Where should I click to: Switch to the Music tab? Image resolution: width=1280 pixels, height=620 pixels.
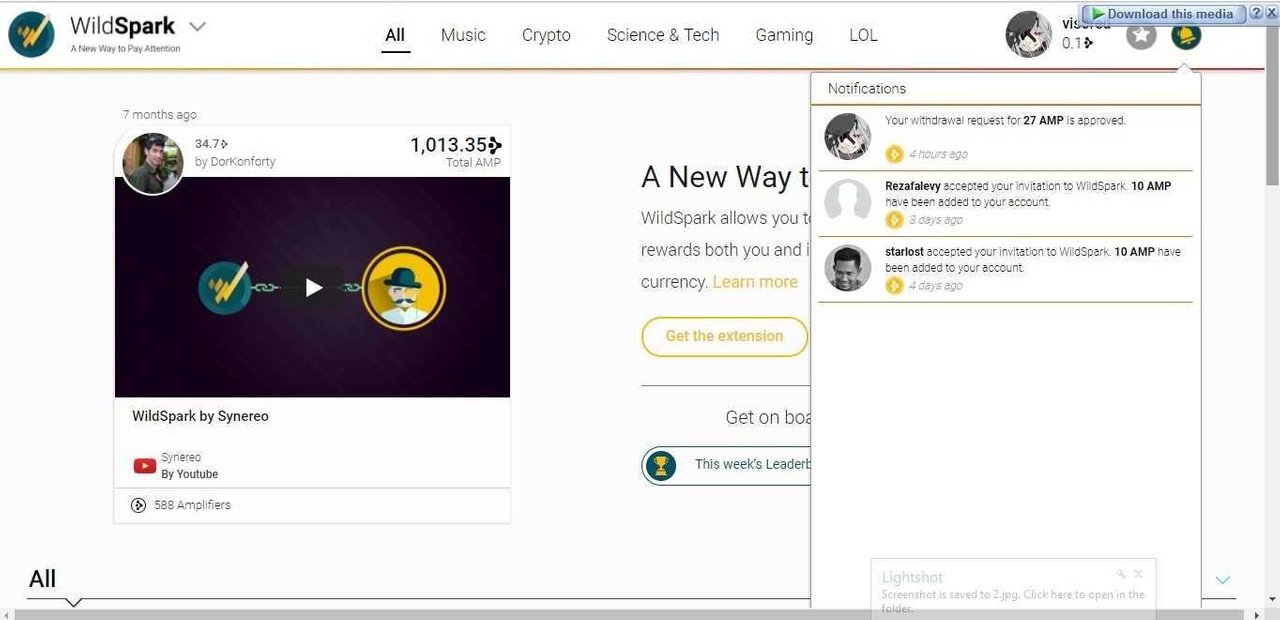coord(463,35)
